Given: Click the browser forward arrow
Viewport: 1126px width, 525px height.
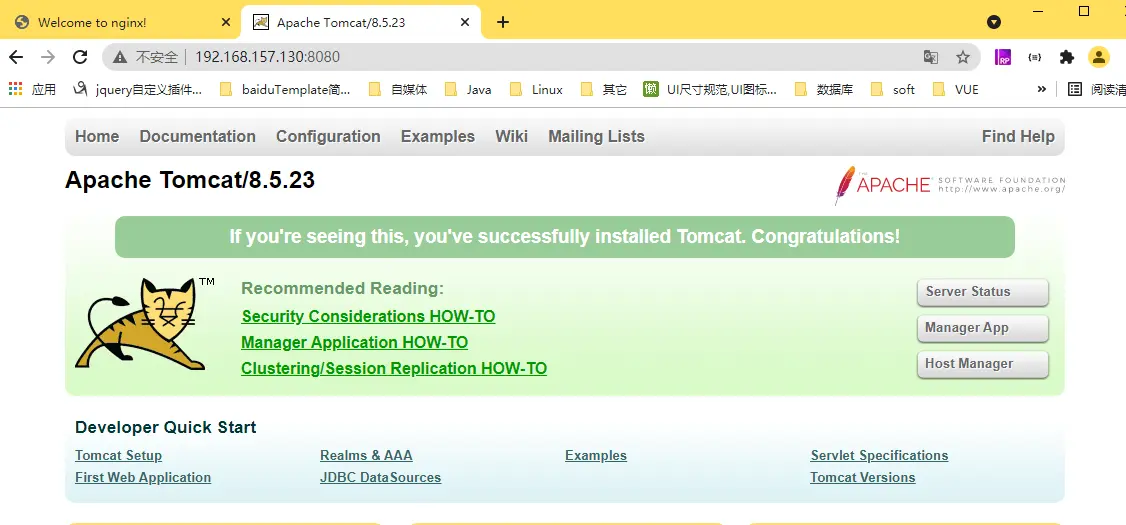Looking at the screenshot, I should (x=48, y=57).
